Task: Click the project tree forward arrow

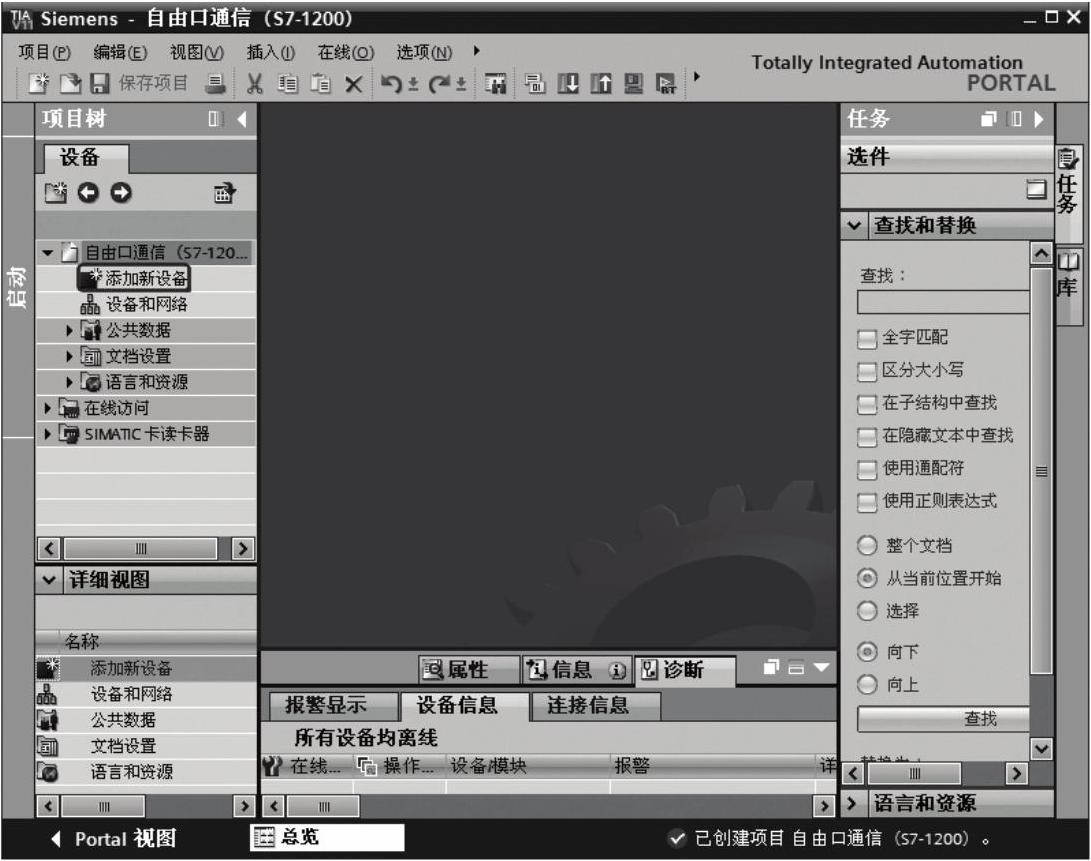Action: (x=121, y=192)
